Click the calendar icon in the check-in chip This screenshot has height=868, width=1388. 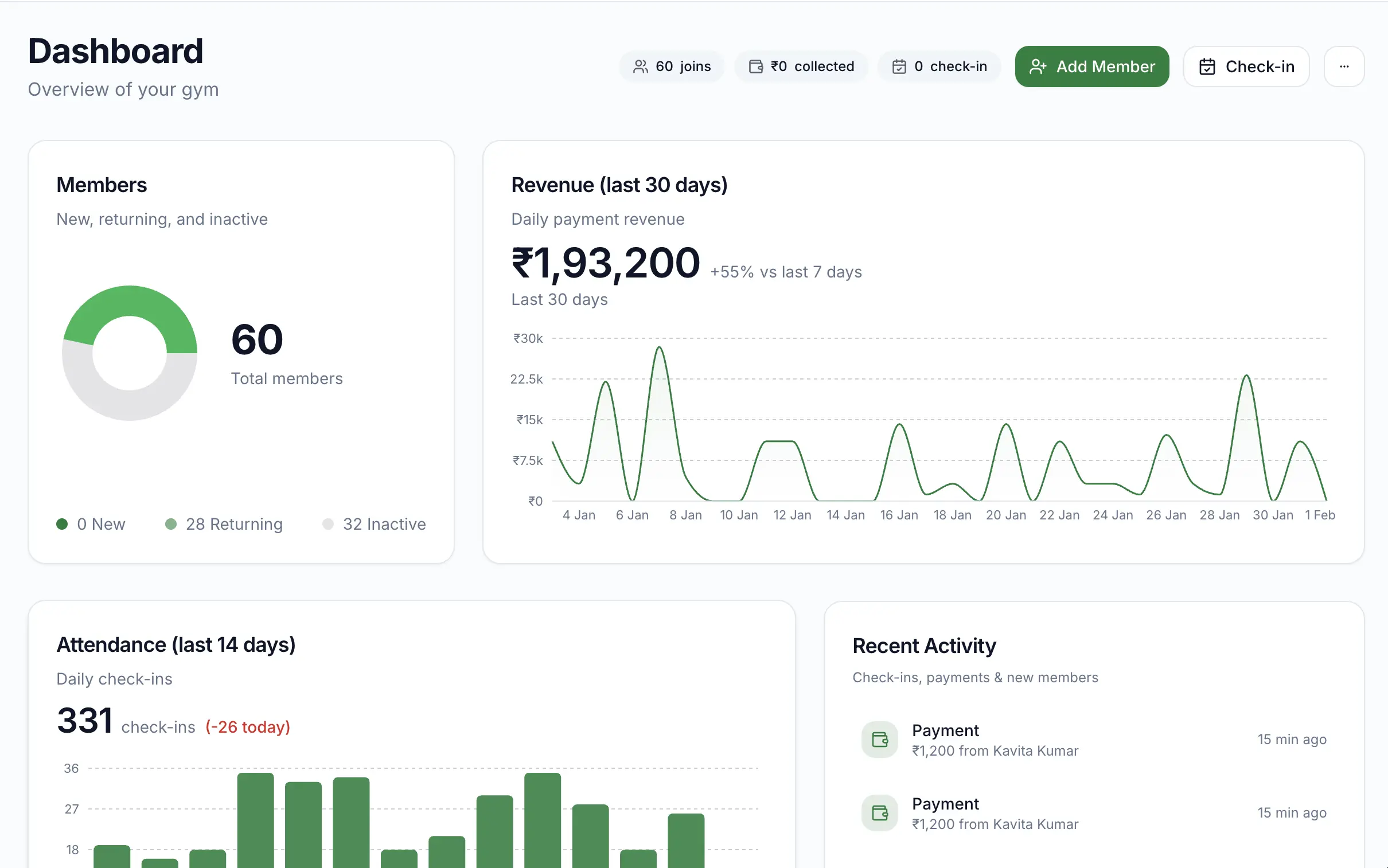coord(899,66)
